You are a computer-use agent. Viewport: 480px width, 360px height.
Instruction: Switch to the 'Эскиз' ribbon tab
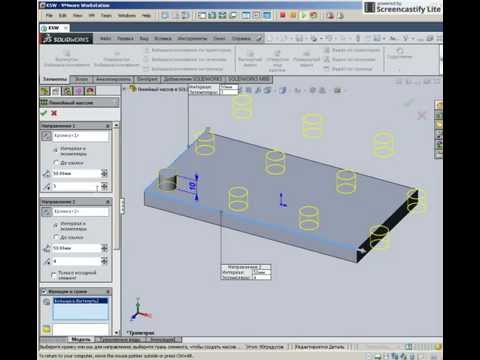[81, 79]
